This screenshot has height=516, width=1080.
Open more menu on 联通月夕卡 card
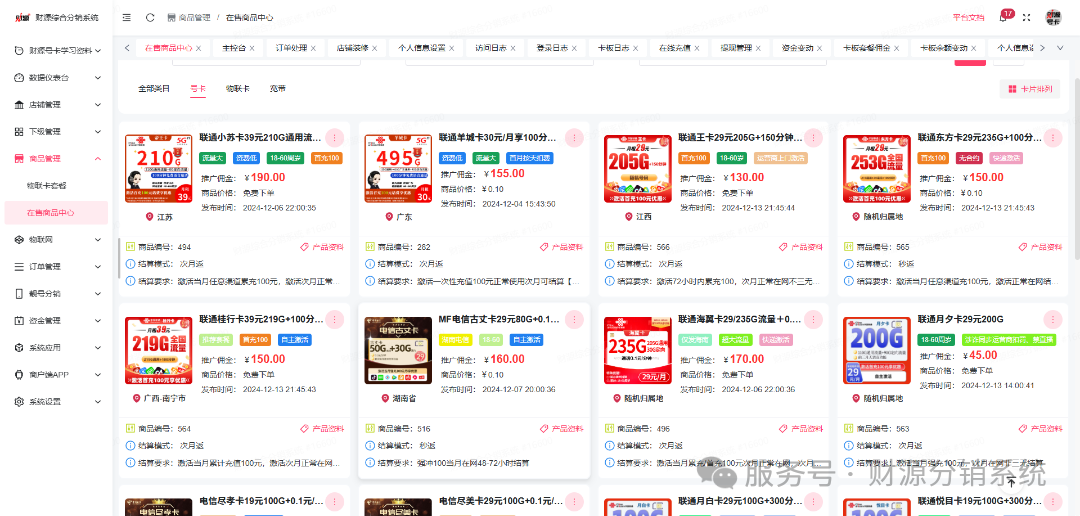[1052, 320]
